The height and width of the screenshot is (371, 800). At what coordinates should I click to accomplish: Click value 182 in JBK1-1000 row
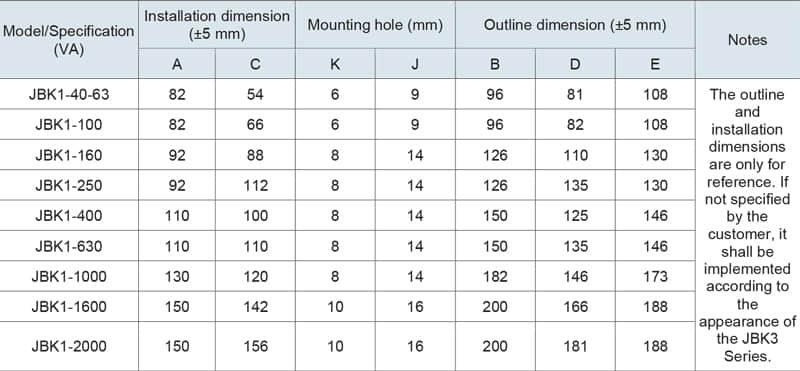click(x=495, y=276)
